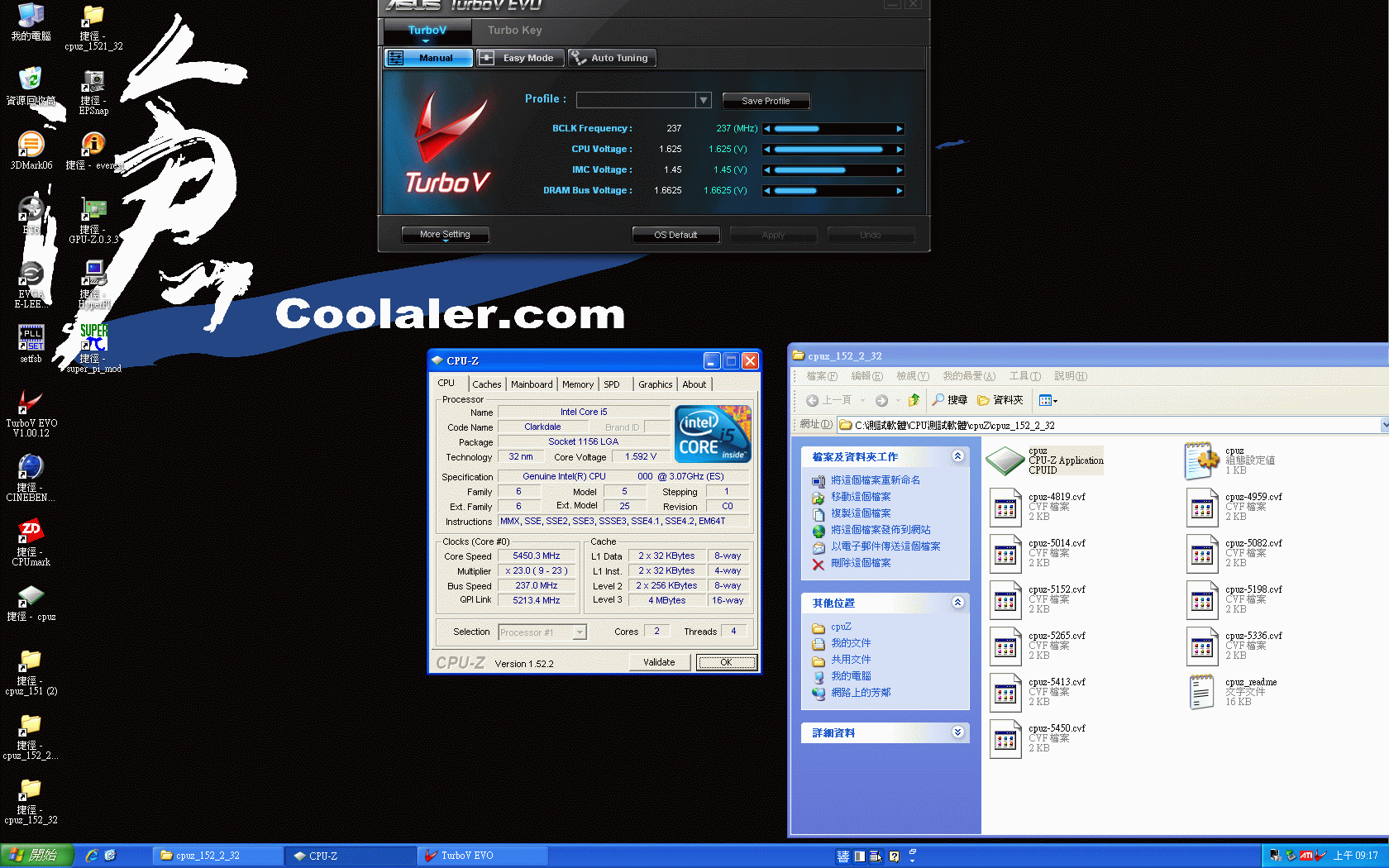Select the cpuz_readme text file
Image resolution: width=1389 pixels, height=868 pixels.
pos(1232,692)
